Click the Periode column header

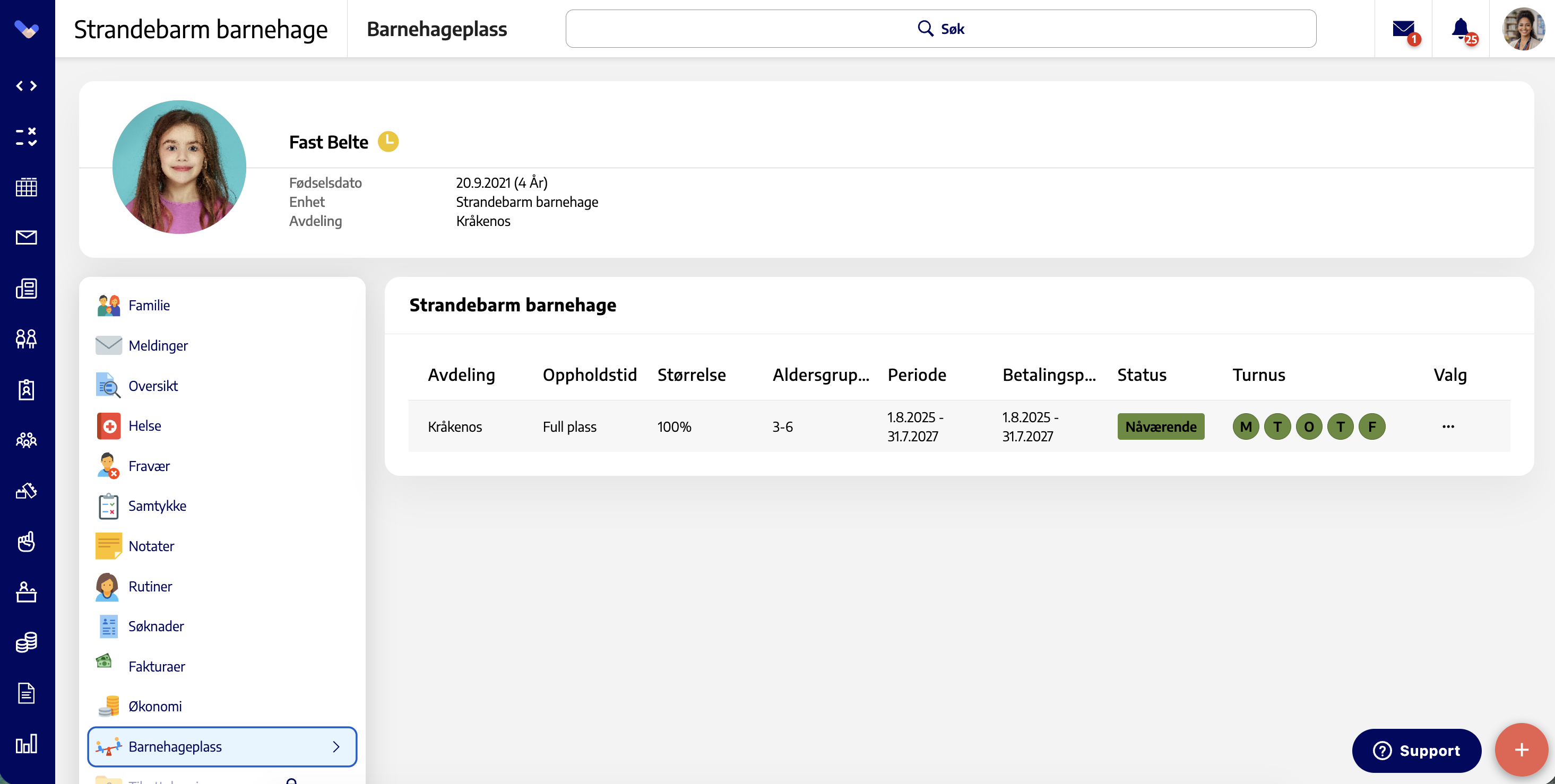pos(917,375)
